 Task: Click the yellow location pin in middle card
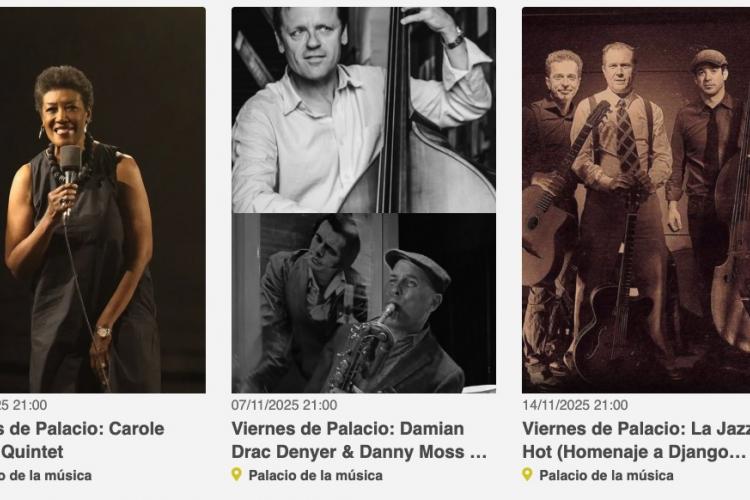[236, 475]
